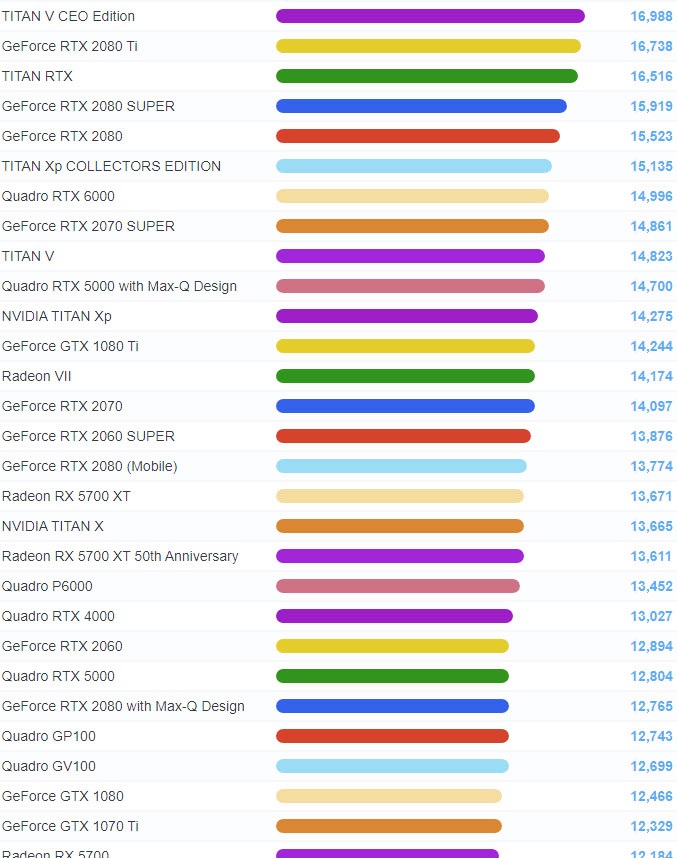
Task: Click the Quadro RTX 6000 bar
Action: click(x=412, y=196)
